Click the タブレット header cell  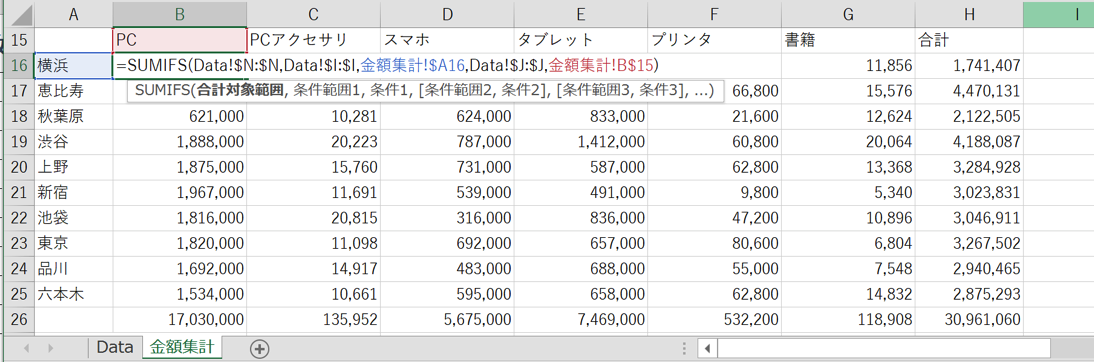[580, 40]
